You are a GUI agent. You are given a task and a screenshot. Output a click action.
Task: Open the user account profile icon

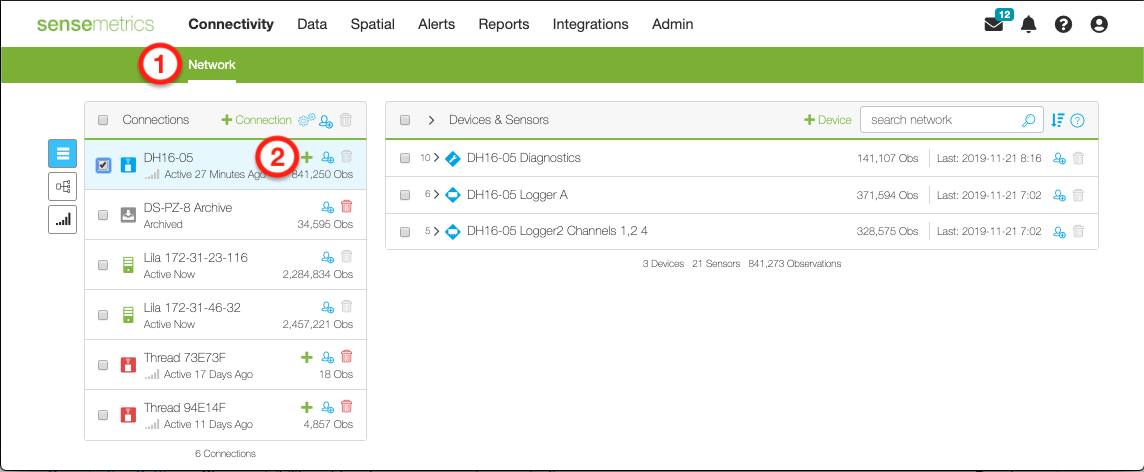coord(1099,24)
